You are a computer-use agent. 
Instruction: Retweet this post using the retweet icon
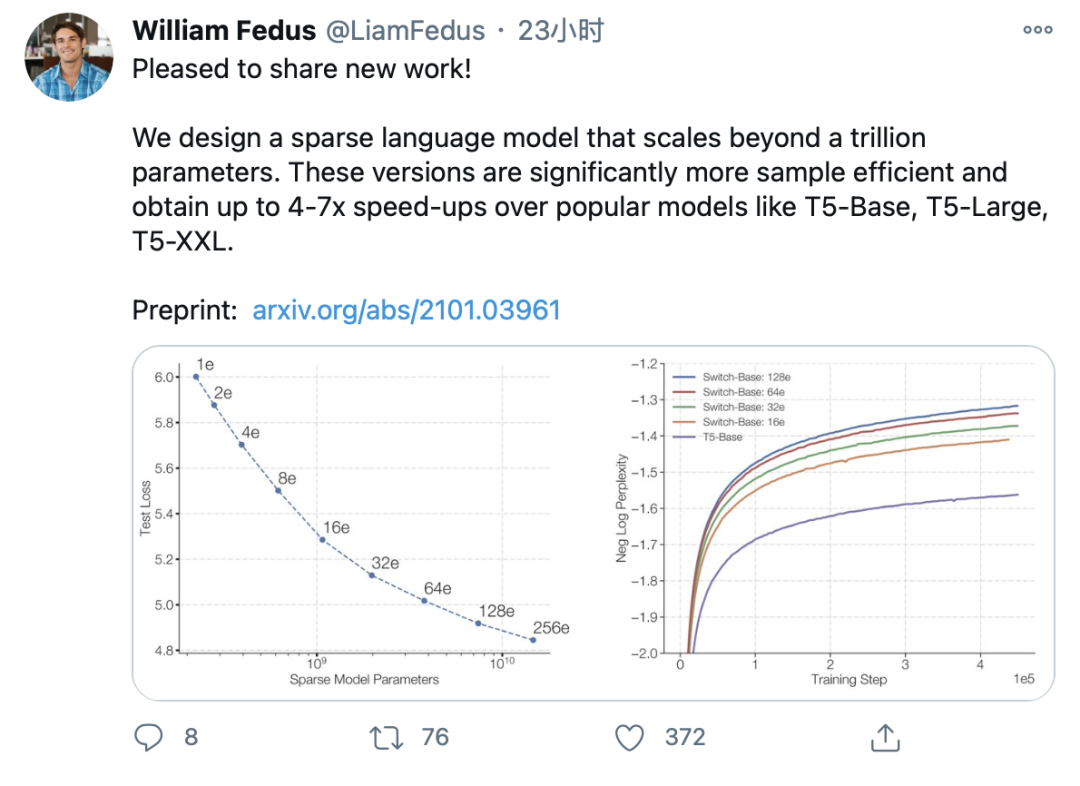[386, 737]
